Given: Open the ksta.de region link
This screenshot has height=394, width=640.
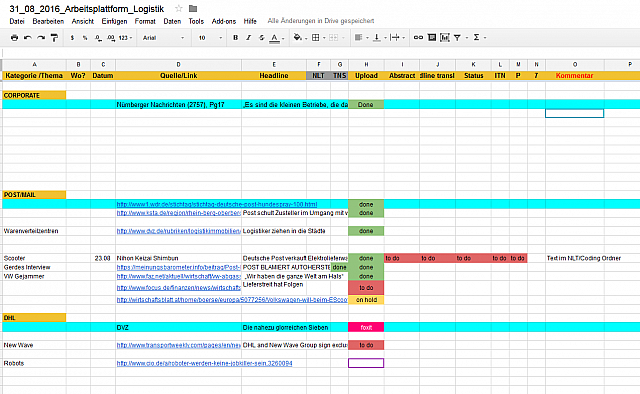Looking at the screenshot, I should click(178, 213).
